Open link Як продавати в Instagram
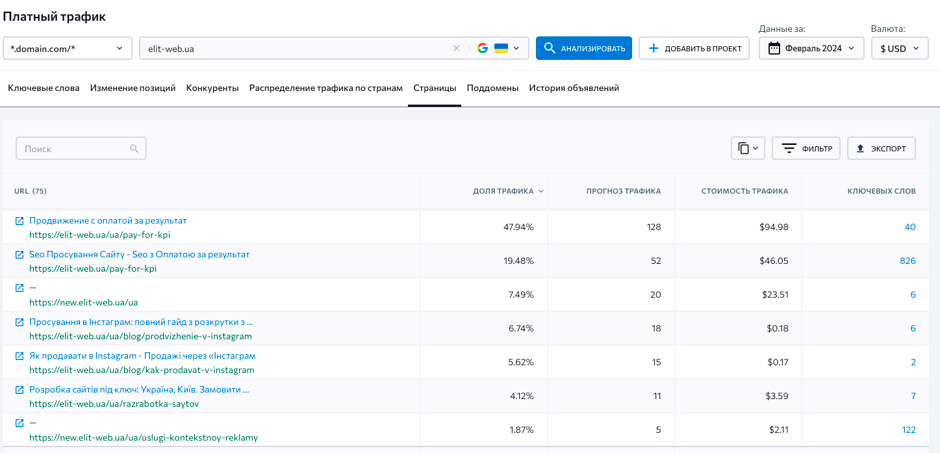The height and width of the screenshot is (453, 940). [143, 356]
